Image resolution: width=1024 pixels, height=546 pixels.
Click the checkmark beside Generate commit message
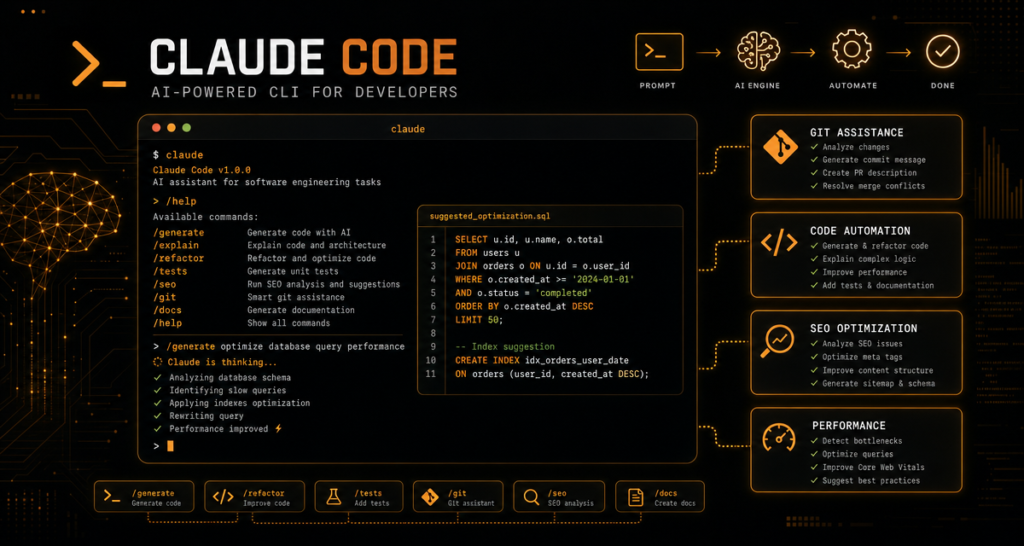pos(814,160)
